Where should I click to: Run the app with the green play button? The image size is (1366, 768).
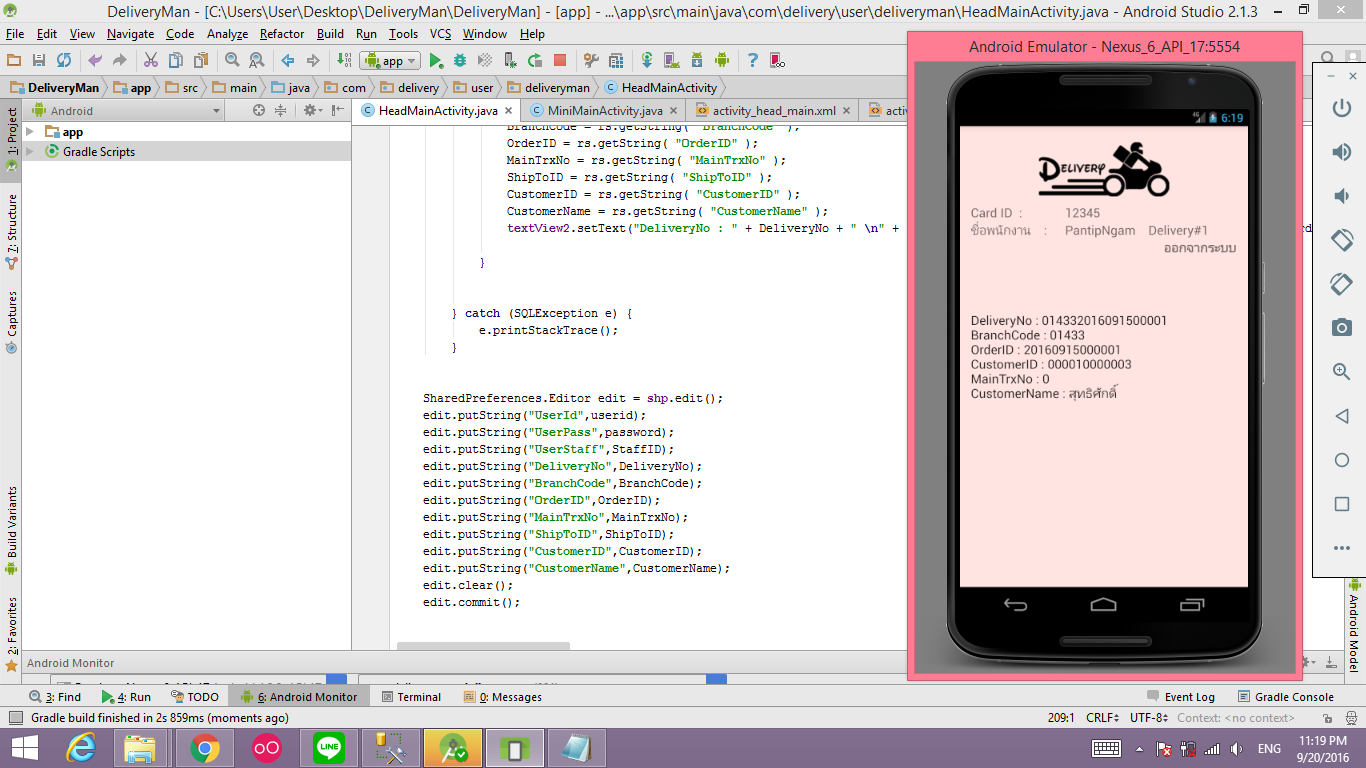[x=436, y=61]
